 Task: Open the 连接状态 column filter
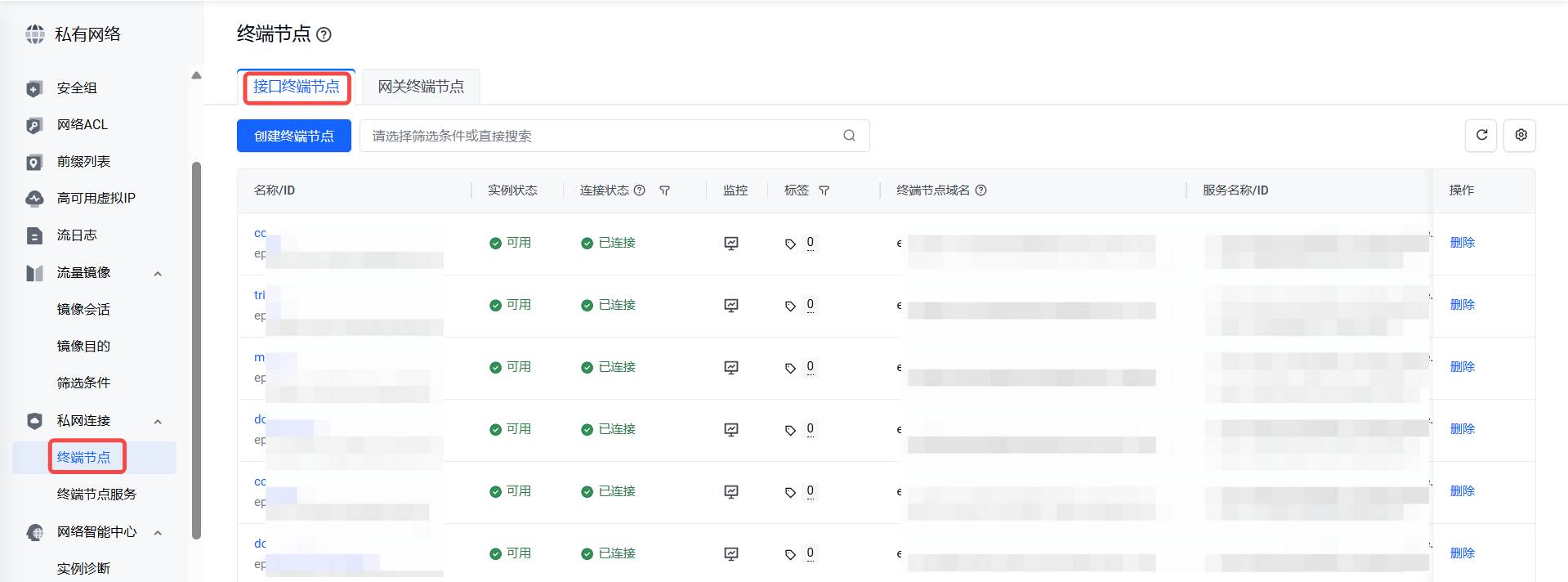coord(665,190)
